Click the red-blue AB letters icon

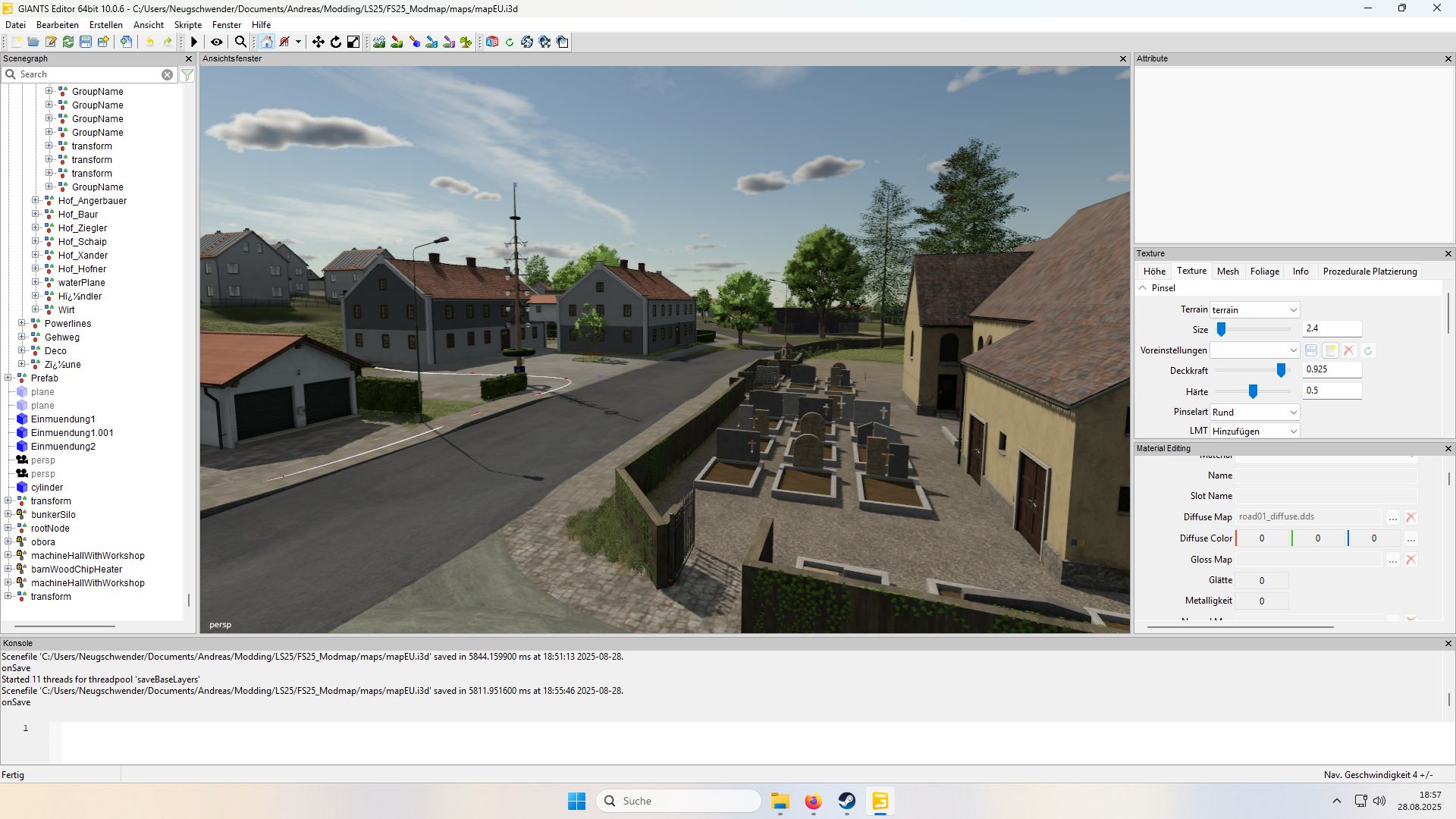coord(492,42)
